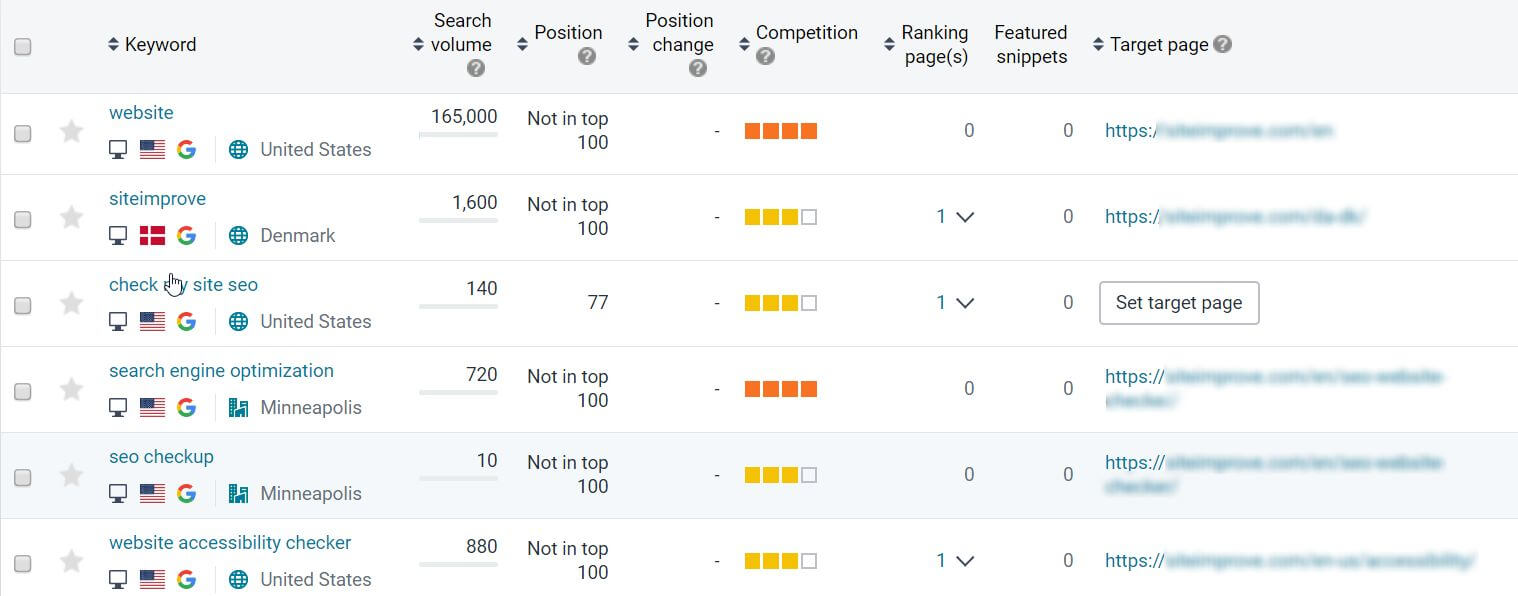
Task: Expand ranking pages for 'siteimprove'
Action: click(964, 217)
